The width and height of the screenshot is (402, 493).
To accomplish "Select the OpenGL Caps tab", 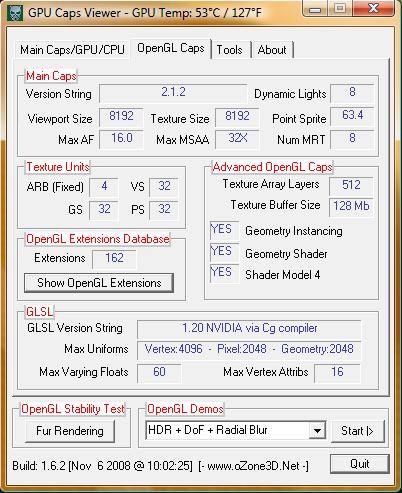I will click(171, 48).
